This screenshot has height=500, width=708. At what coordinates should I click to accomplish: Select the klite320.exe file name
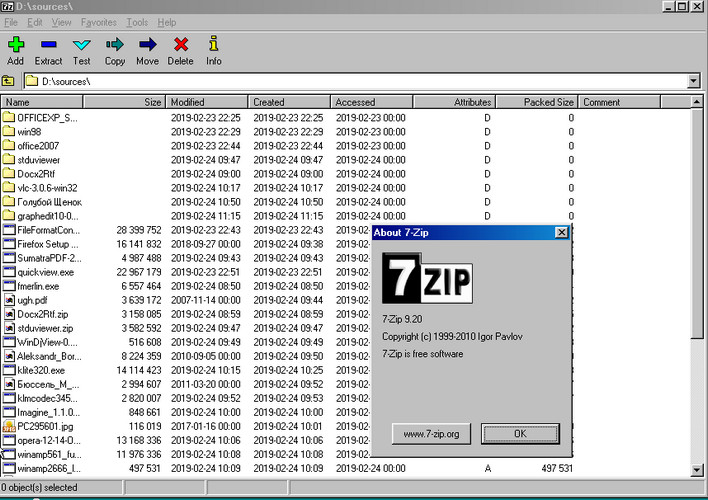click(41, 370)
